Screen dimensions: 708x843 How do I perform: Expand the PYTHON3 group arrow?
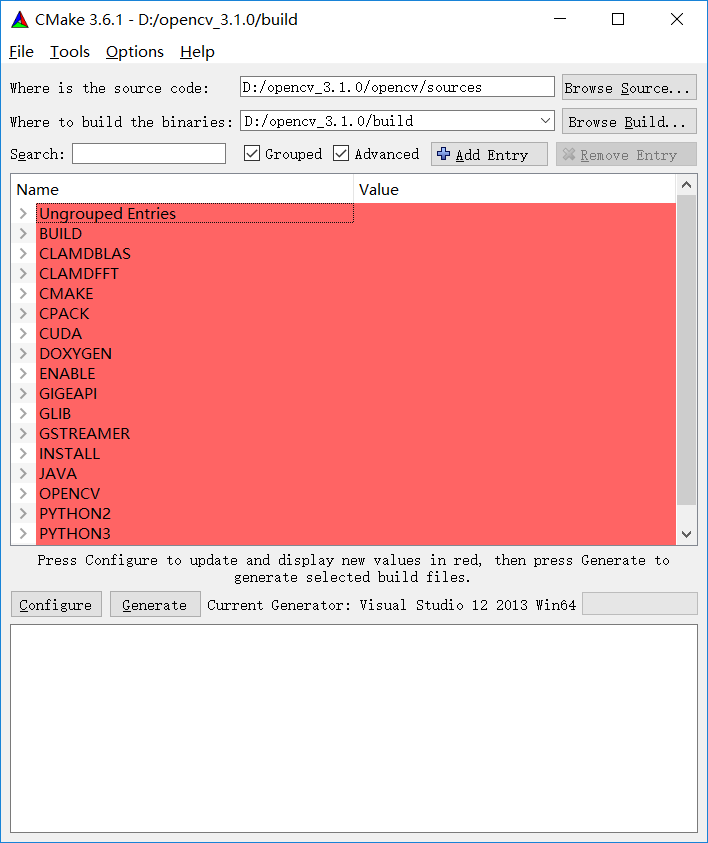(23, 533)
